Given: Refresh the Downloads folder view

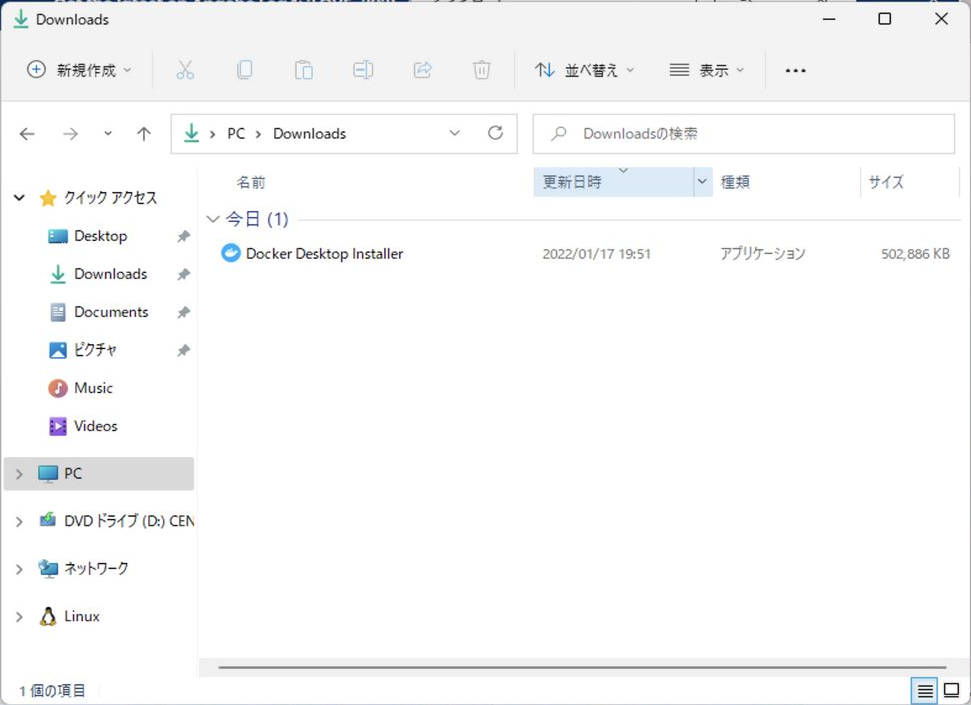Looking at the screenshot, I should coord(495,133).
